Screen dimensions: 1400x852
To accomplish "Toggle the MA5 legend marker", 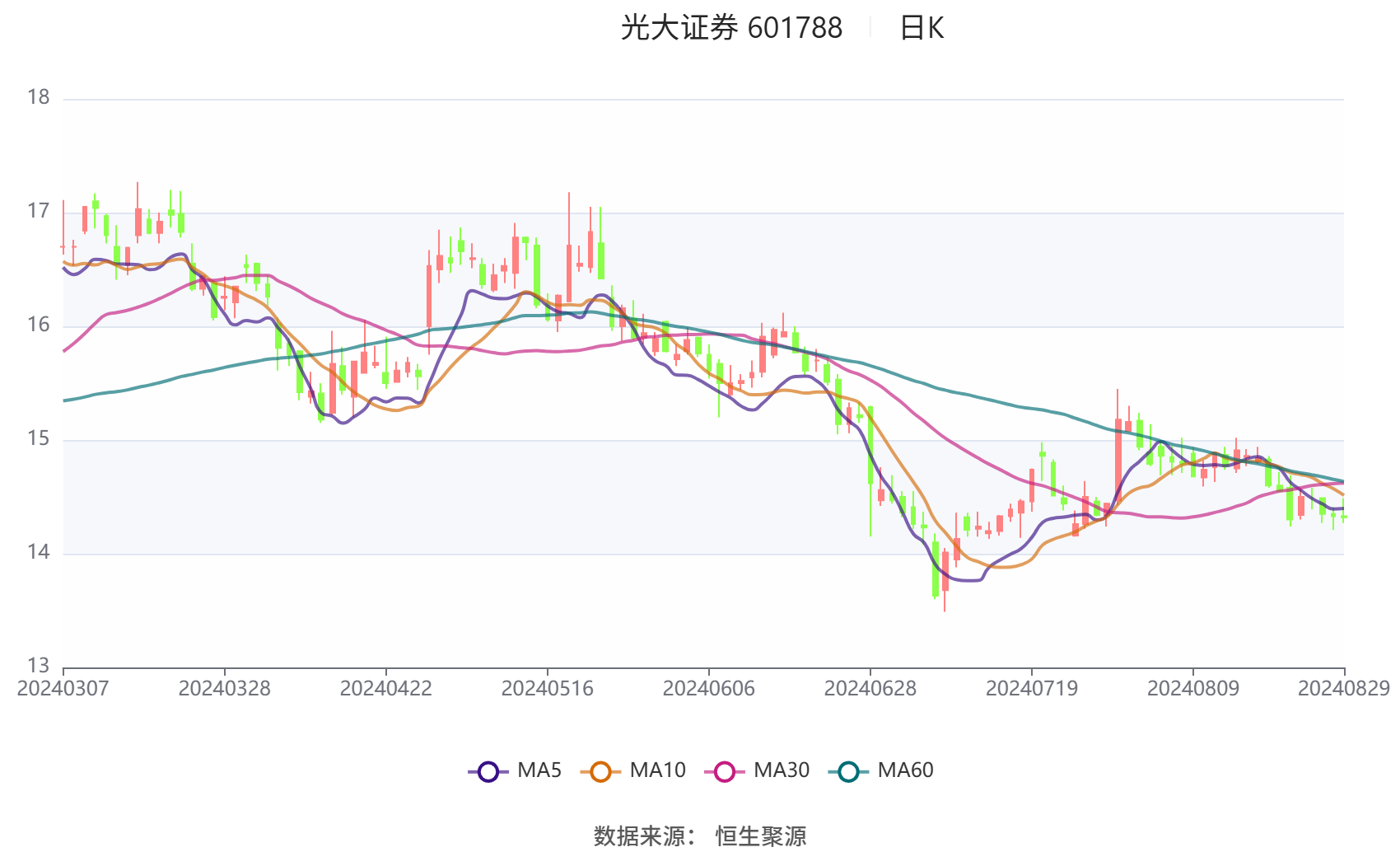I will tap(488, 771).
